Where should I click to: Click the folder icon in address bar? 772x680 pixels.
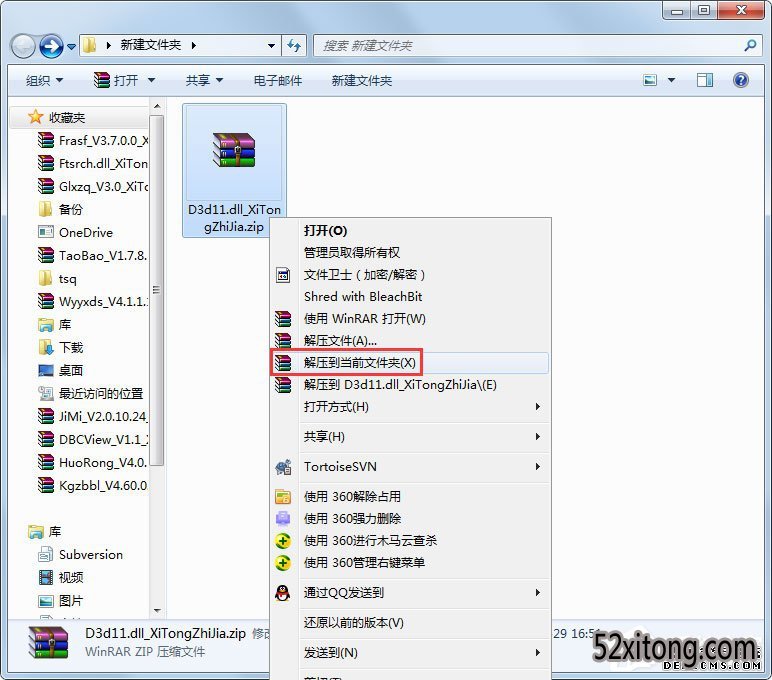click(x=89, y=45)
